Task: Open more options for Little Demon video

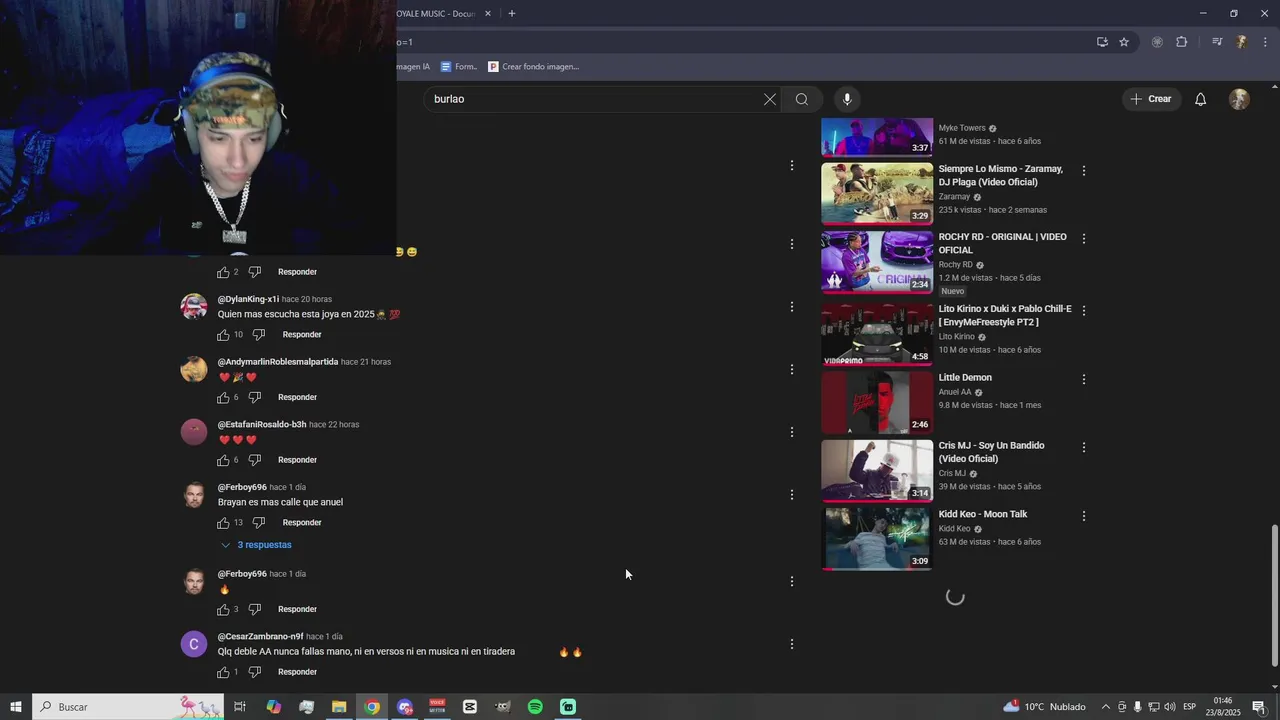Action: [1083, 379]
